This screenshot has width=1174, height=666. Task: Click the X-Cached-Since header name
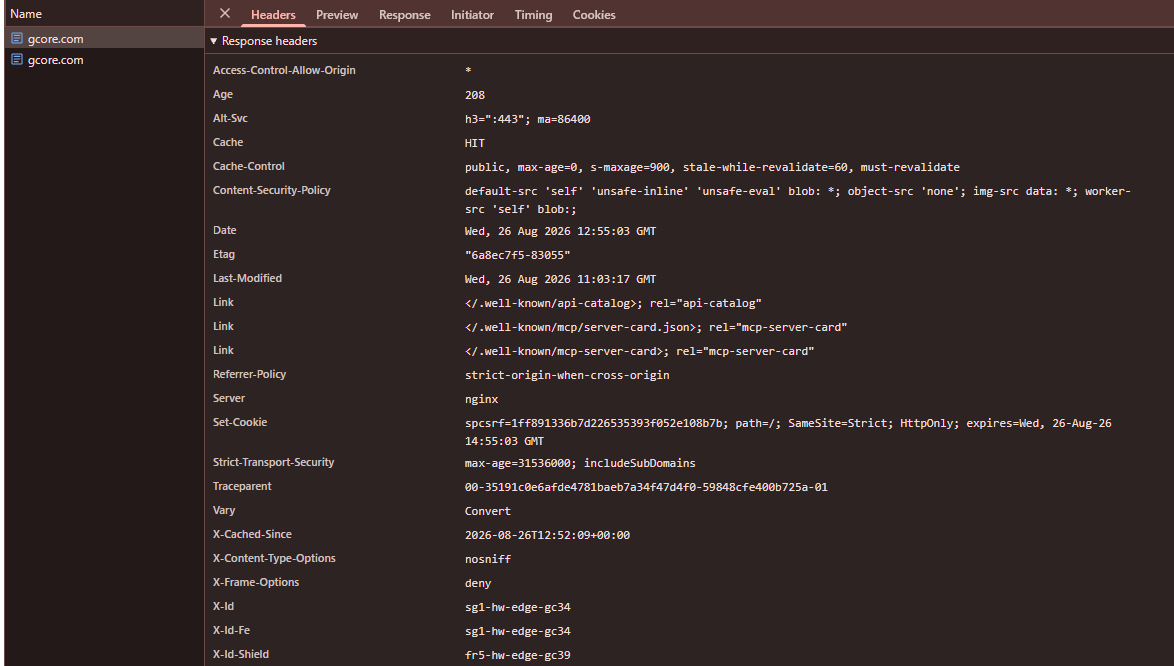(252, 534)
